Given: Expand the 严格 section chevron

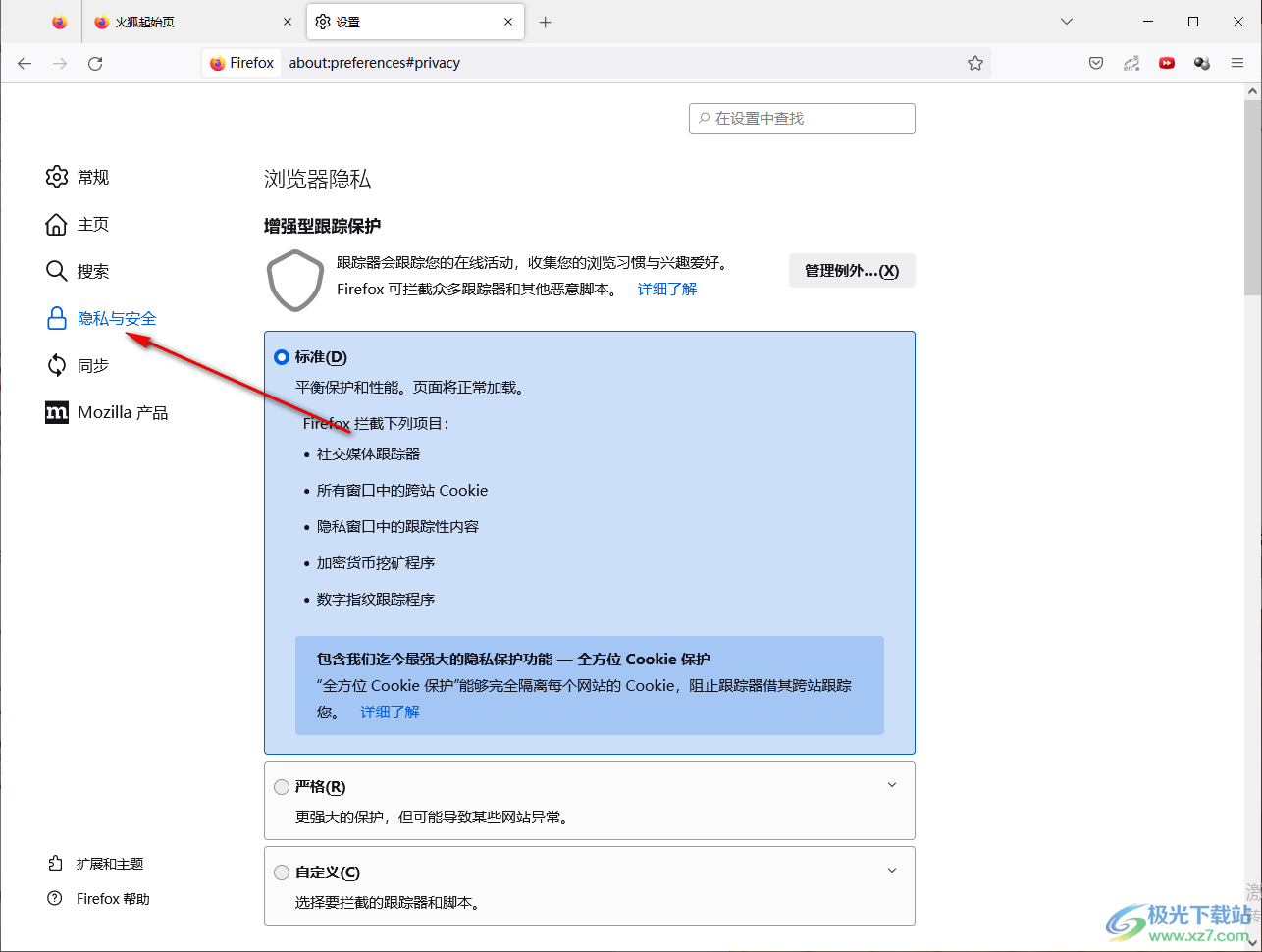Looking at the screenshot, I should (892, 785).
